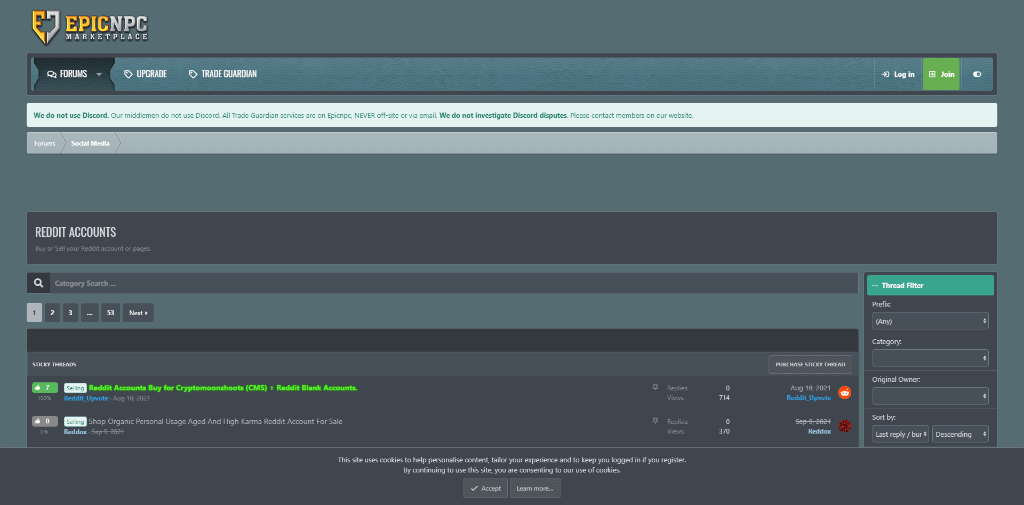This screenshot has width=1024, height=505.
Task: Go to Social Media breadcrumb
Action: [x=90, y=143]
